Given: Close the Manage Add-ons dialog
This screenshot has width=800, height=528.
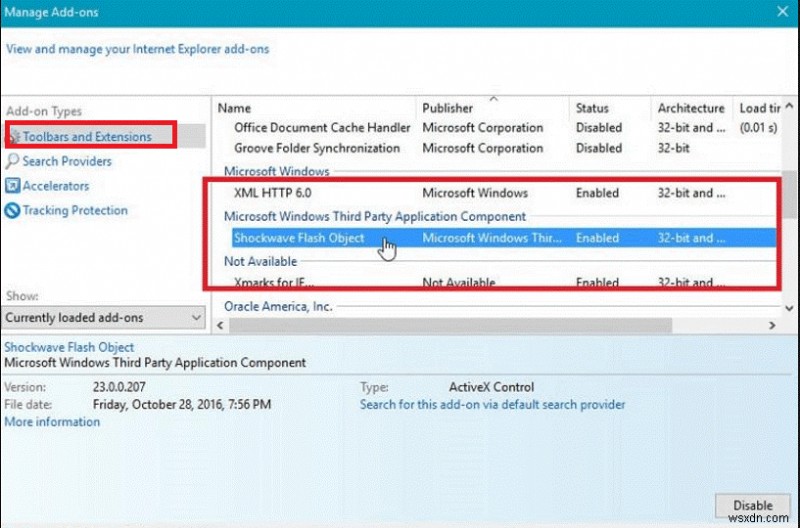Looking at the screenshot, I should tap(783, 11).
